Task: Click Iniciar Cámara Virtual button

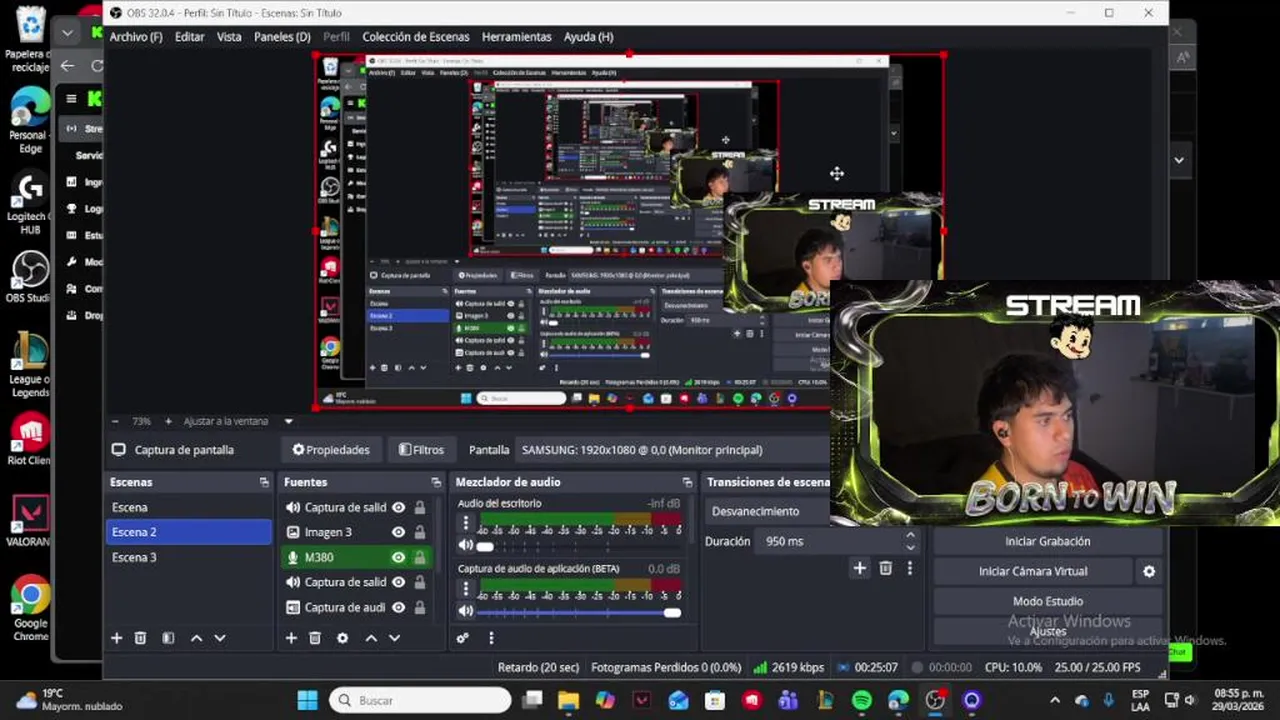Action: (1033, 572)
